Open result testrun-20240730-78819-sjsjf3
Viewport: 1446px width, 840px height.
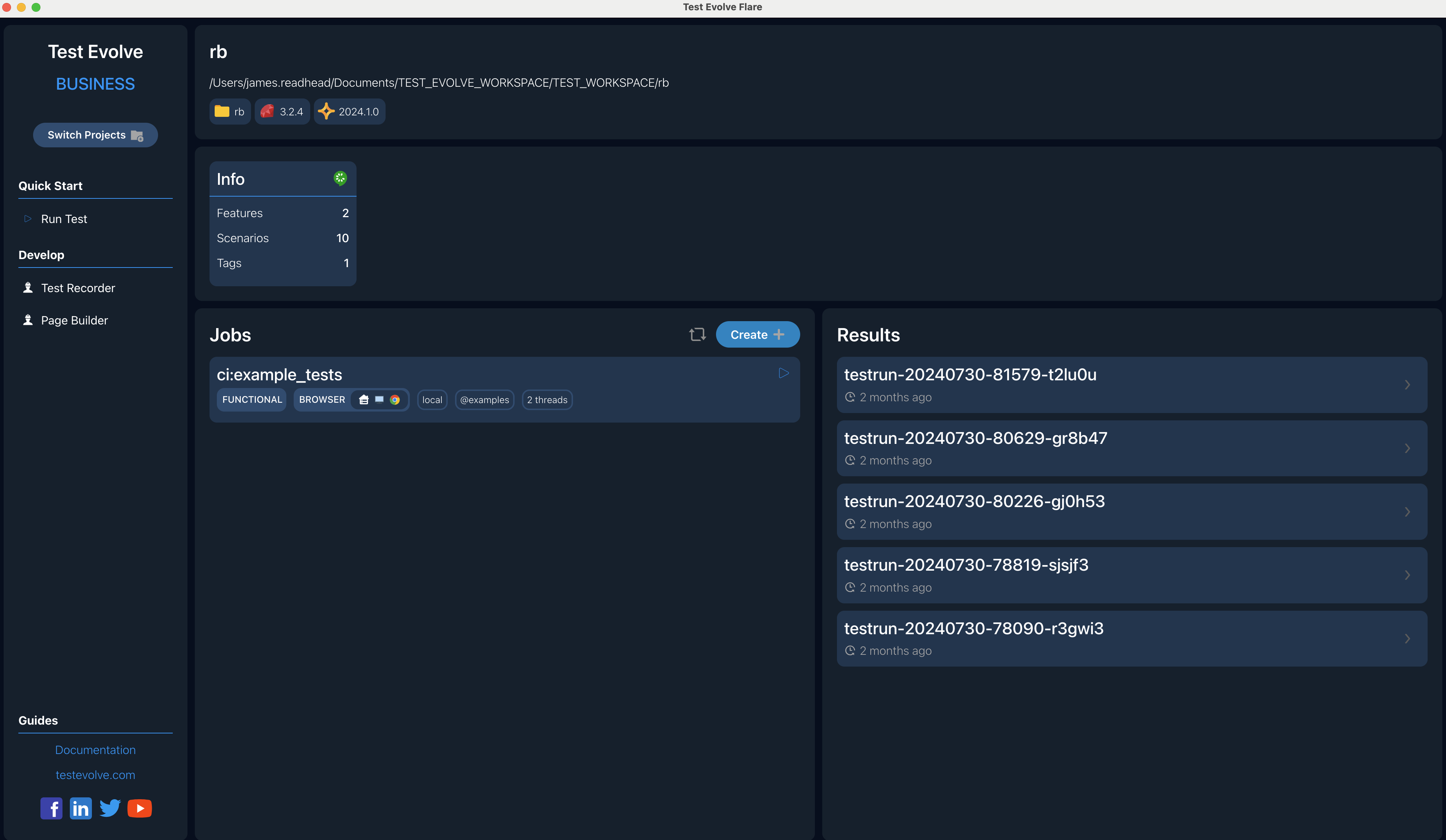click(x=1132, y=575)
